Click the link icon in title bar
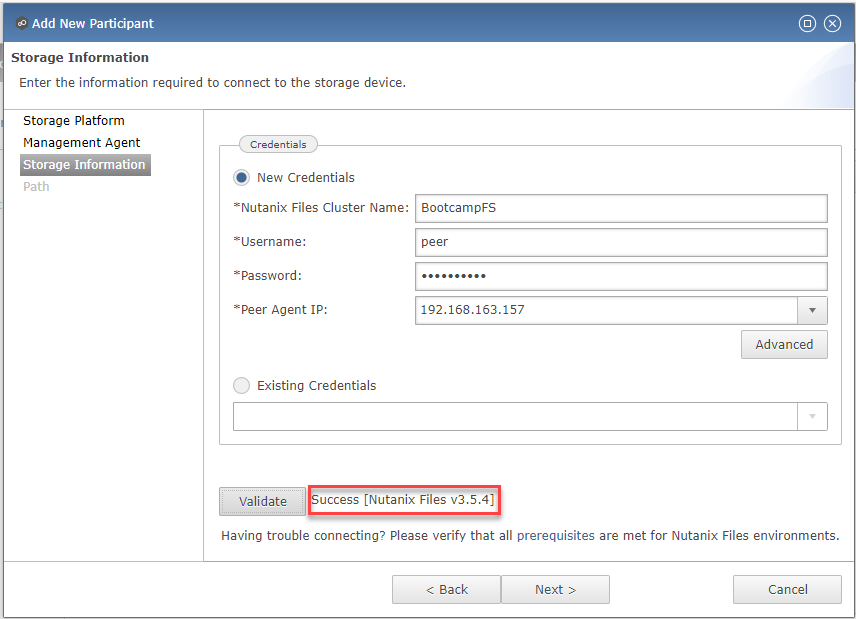856x619 pixels. [x=21, y=23]
